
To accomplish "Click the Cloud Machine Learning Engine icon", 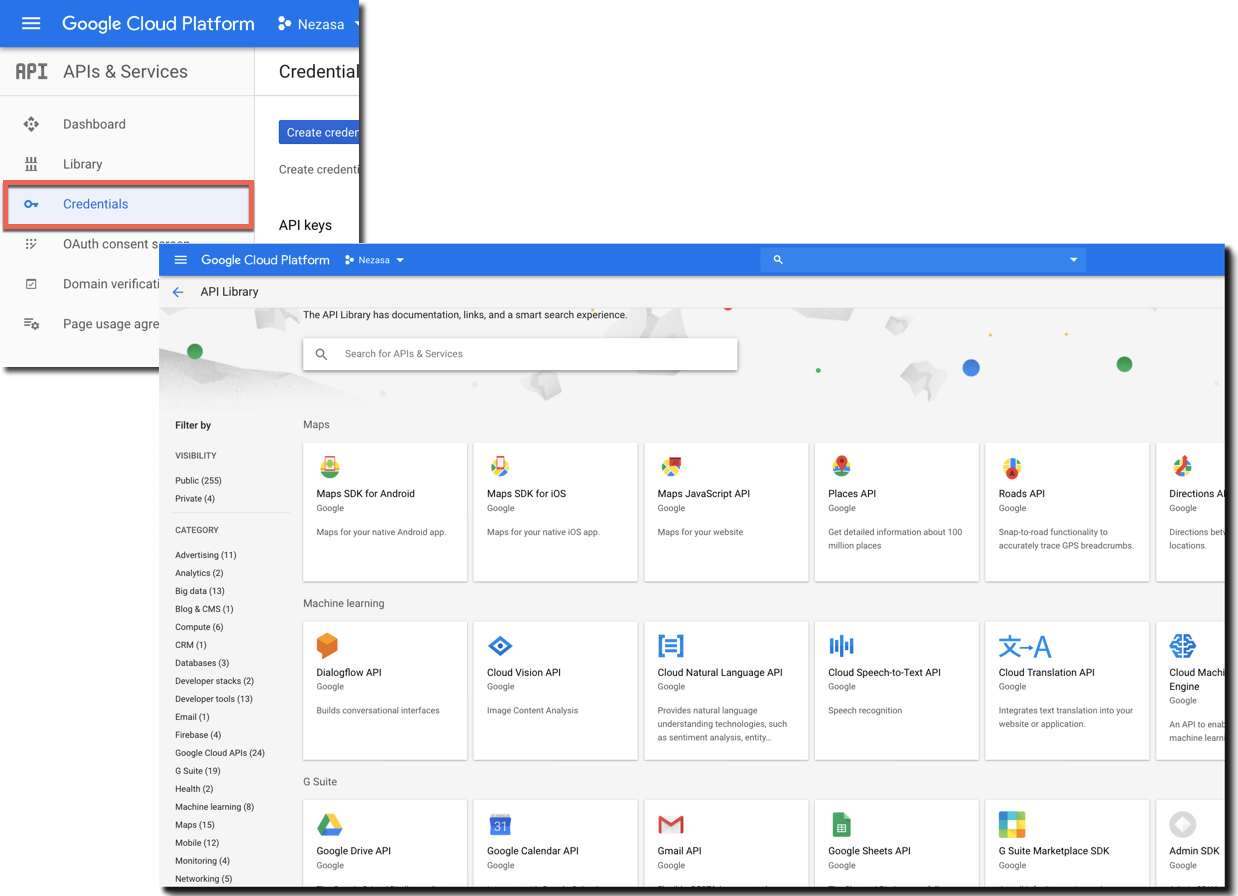I will tap(1183, 645).
